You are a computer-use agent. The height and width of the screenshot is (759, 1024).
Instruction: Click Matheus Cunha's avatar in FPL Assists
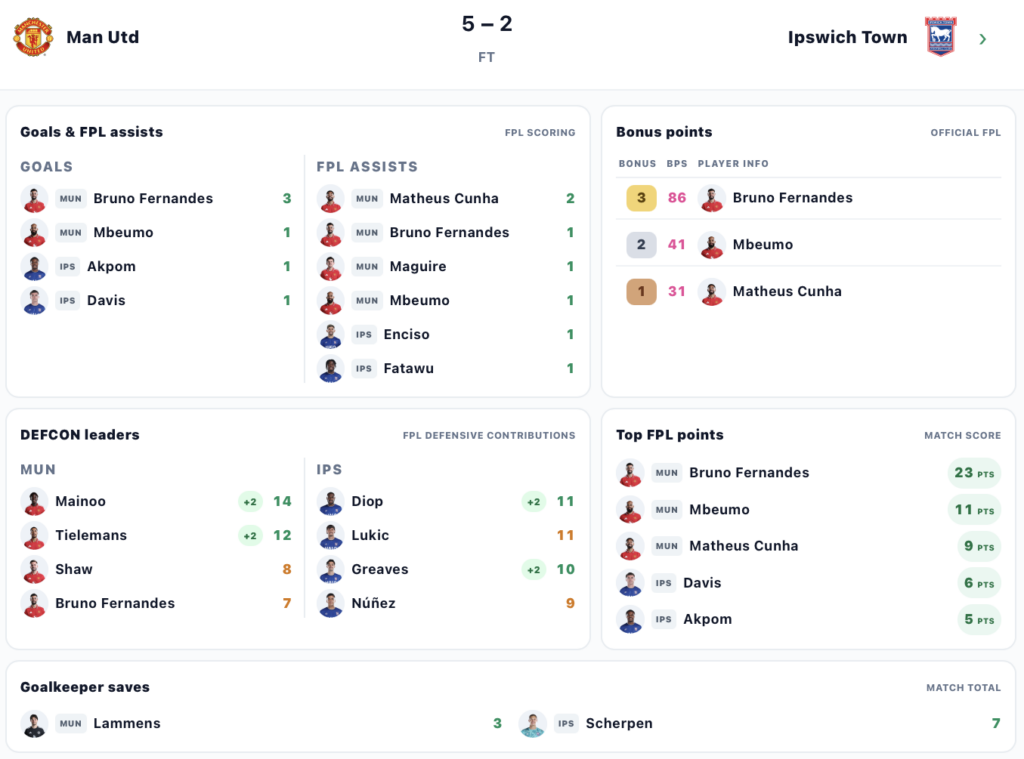330,199
